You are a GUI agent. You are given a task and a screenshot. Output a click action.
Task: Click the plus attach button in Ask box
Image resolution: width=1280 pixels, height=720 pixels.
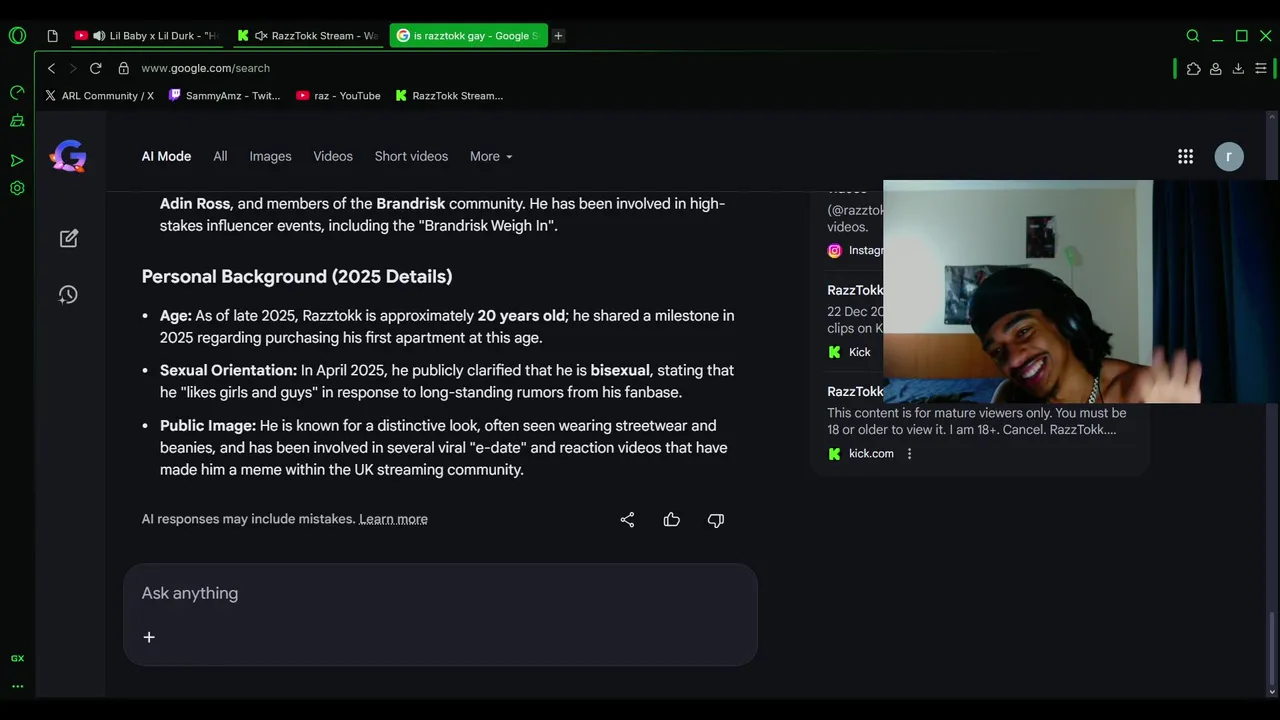149,637
